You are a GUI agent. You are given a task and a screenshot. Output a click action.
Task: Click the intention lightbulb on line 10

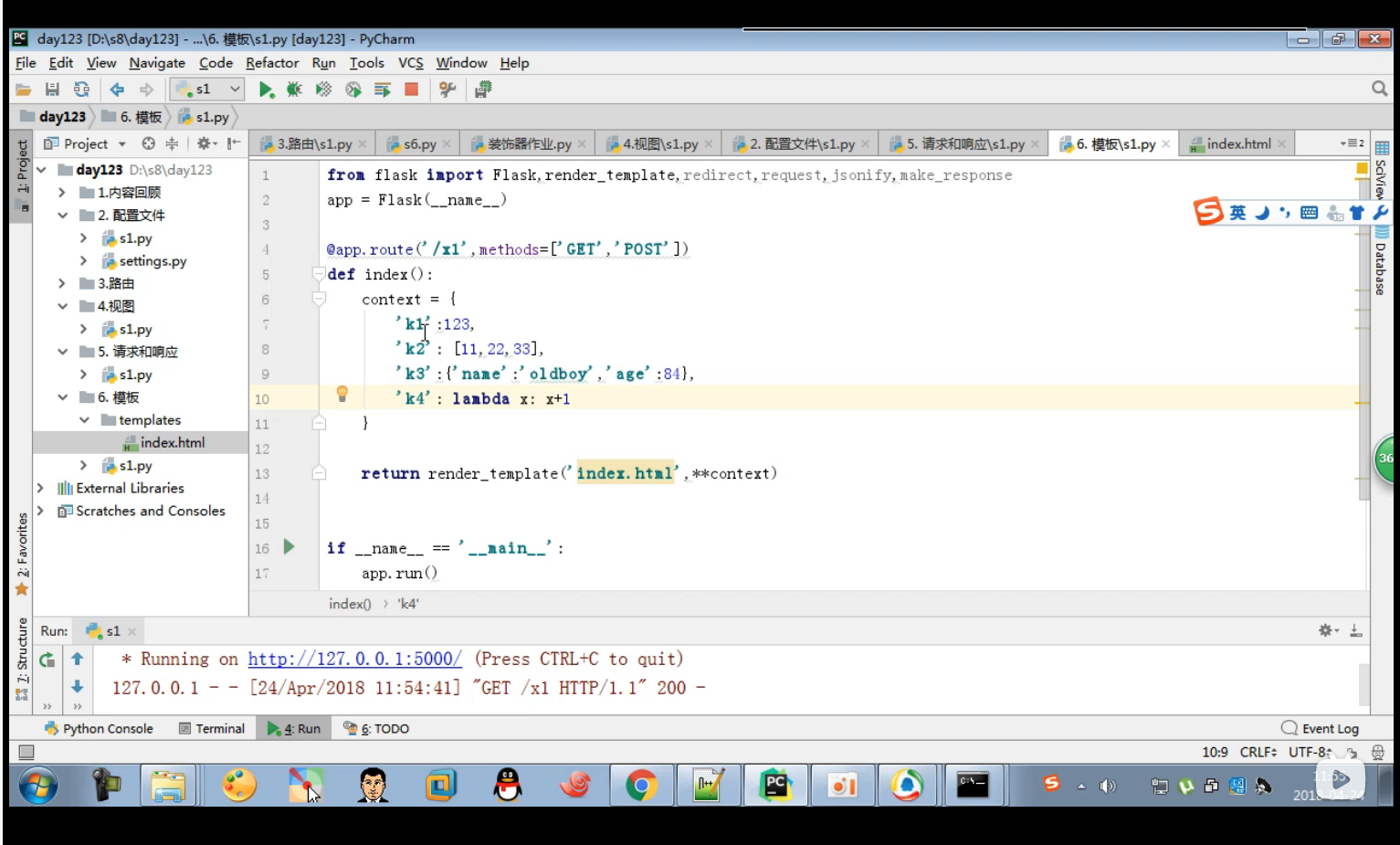click(342, 394)
